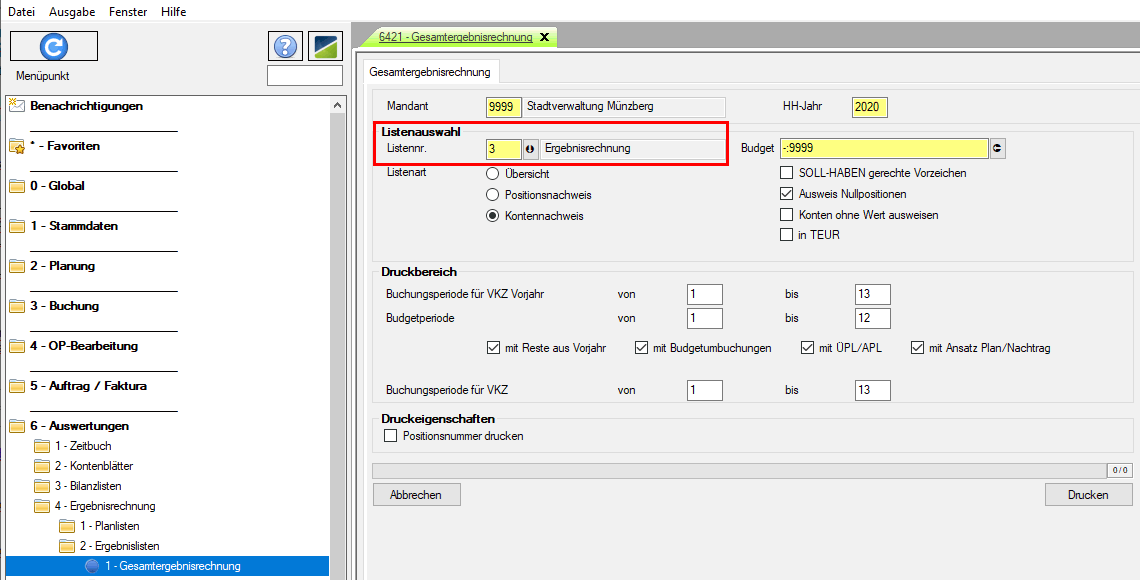Click the Abbrechen button
The height and width of the screenshot is (580, 1140).
coord(416,495)
